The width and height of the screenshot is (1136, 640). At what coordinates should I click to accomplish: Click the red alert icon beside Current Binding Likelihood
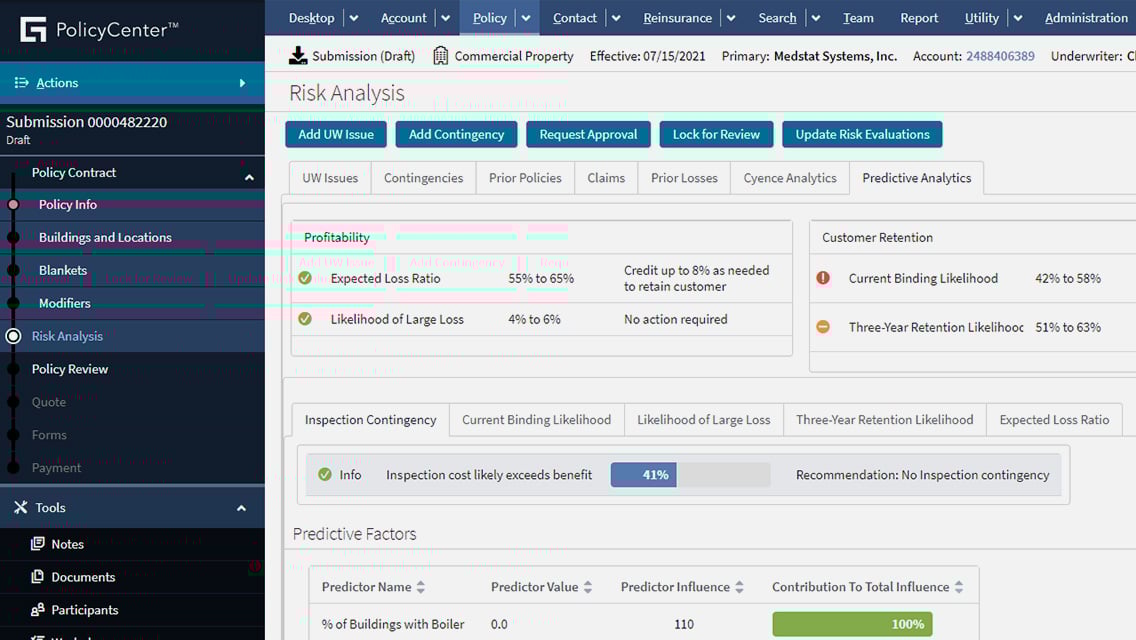coord(824,278)
